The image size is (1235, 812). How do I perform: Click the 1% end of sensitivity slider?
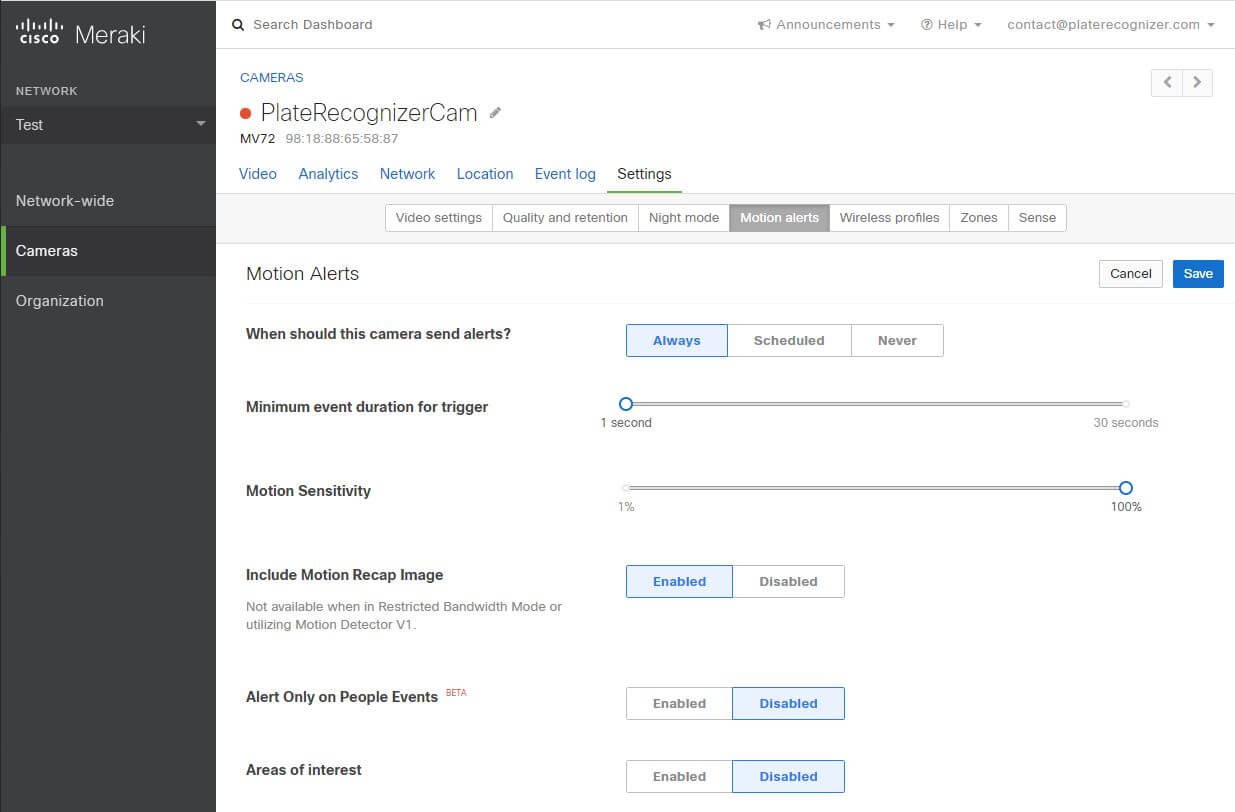[x=626, y=488]
